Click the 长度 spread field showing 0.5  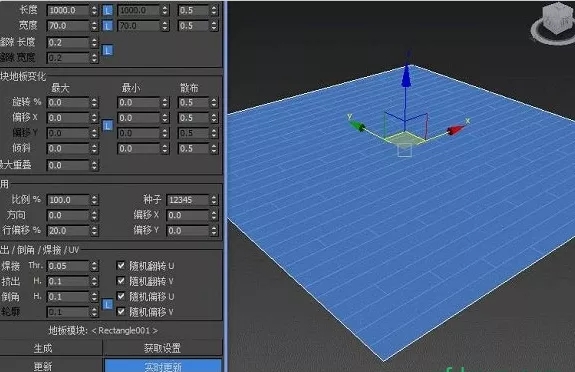click(194, 10)
